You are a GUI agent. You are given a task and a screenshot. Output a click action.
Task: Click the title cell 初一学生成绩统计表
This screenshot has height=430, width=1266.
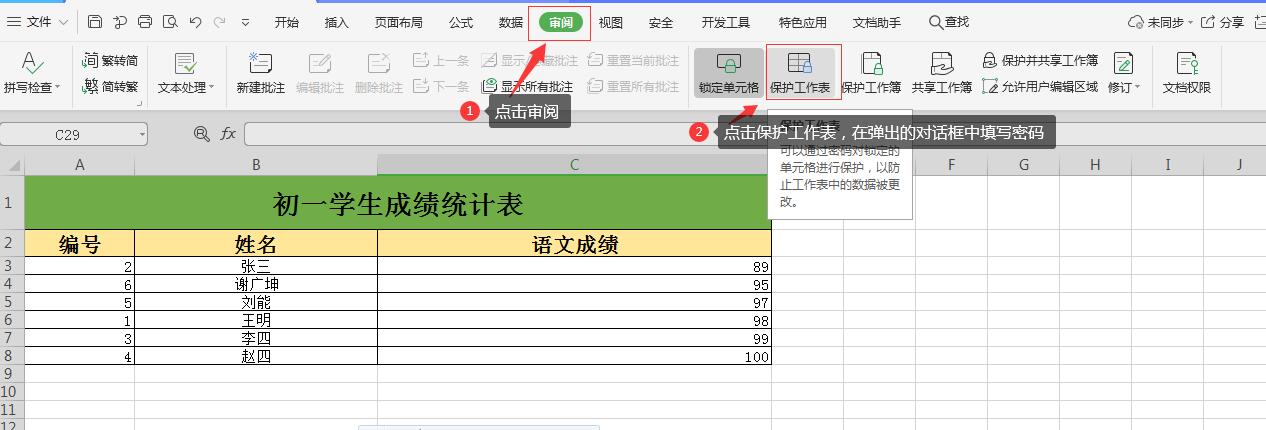tap(398, 203)
